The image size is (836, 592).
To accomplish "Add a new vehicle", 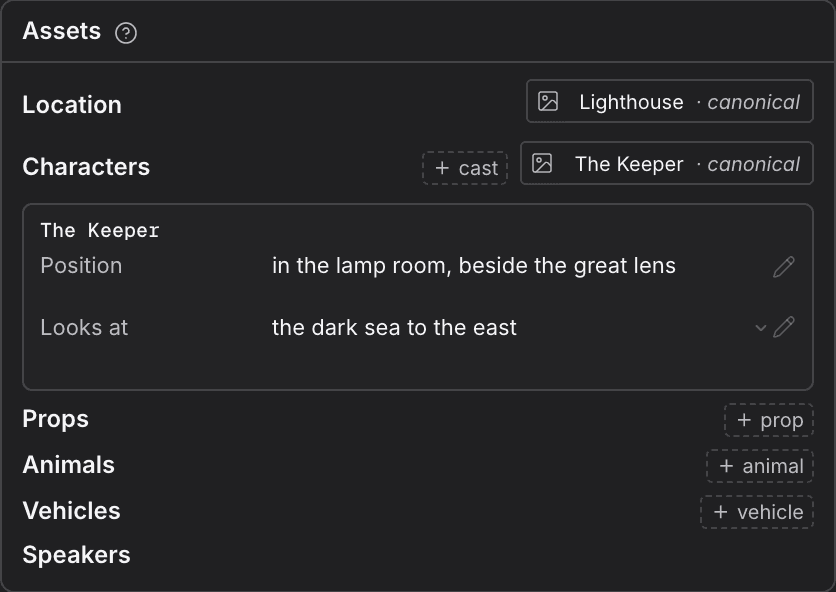I will [757, 512].
